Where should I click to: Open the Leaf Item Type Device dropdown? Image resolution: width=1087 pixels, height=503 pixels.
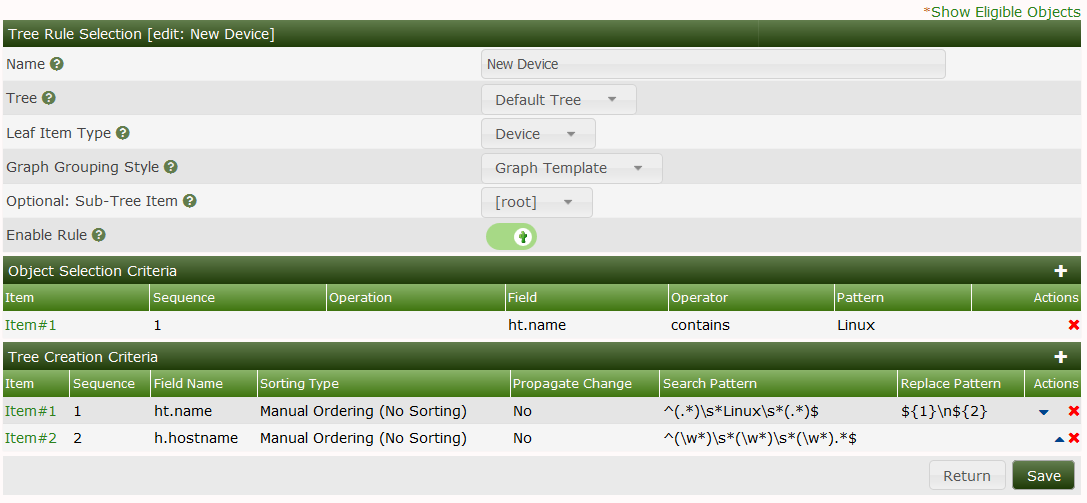coord(538,134)
